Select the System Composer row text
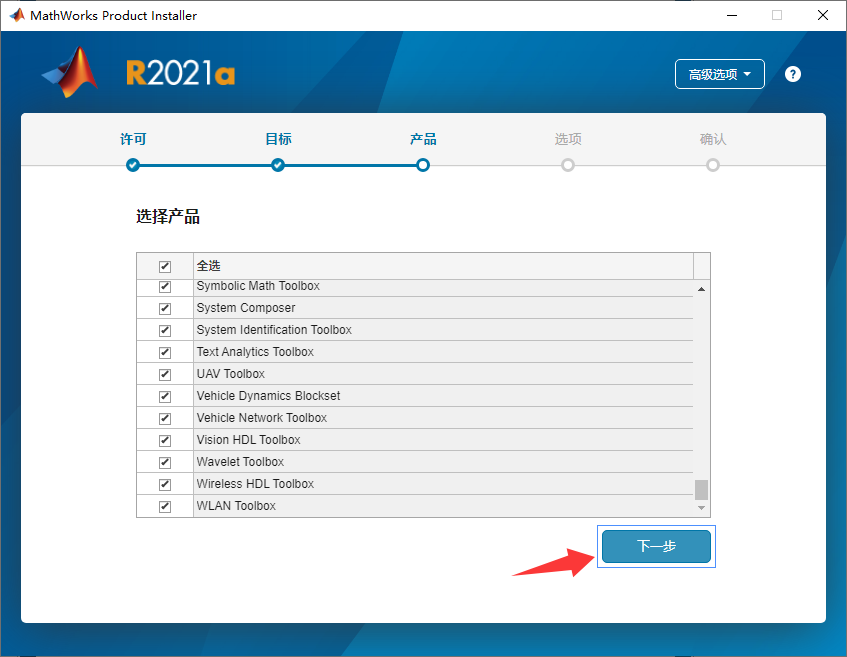This screenshot has width=847, height=657. pyautogui.click(x=246, y=308)
